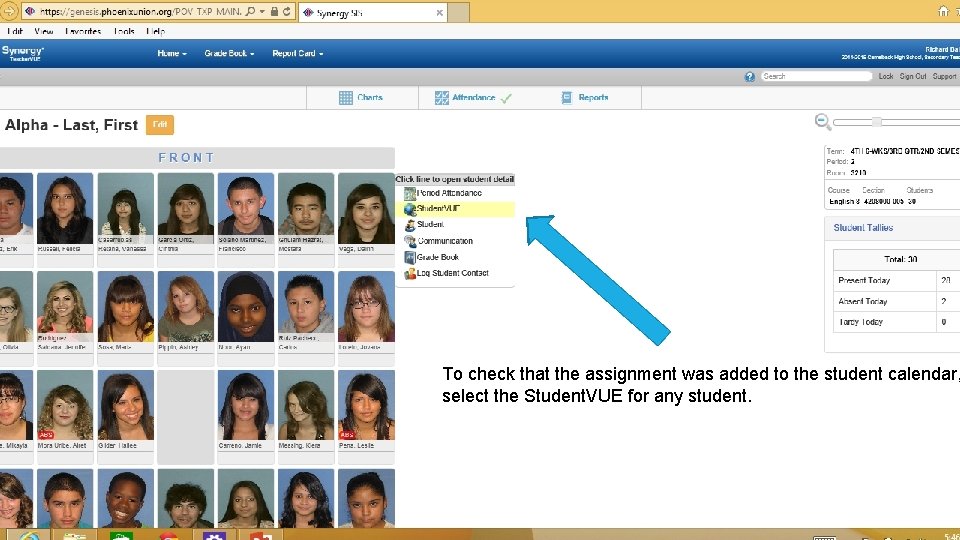
Task: Select the photo of Vega, Daim
Action: tap(366, 208)
